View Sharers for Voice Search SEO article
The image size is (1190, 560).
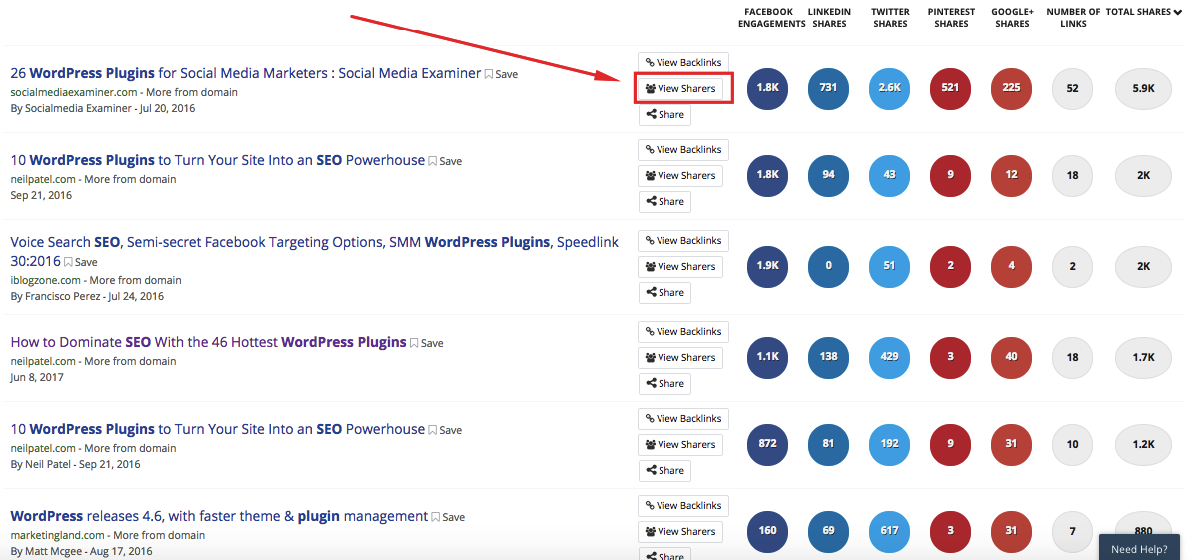tap(680, 266)
